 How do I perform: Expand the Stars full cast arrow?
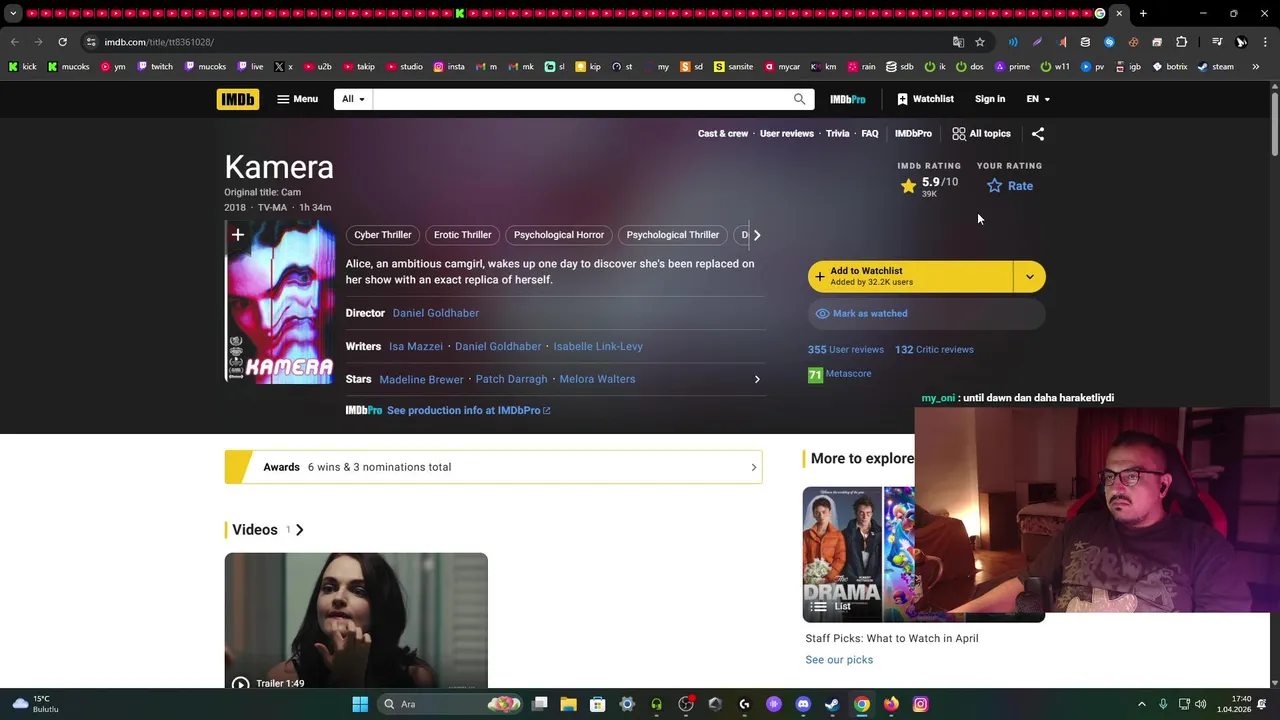click(x=757, y=379)
